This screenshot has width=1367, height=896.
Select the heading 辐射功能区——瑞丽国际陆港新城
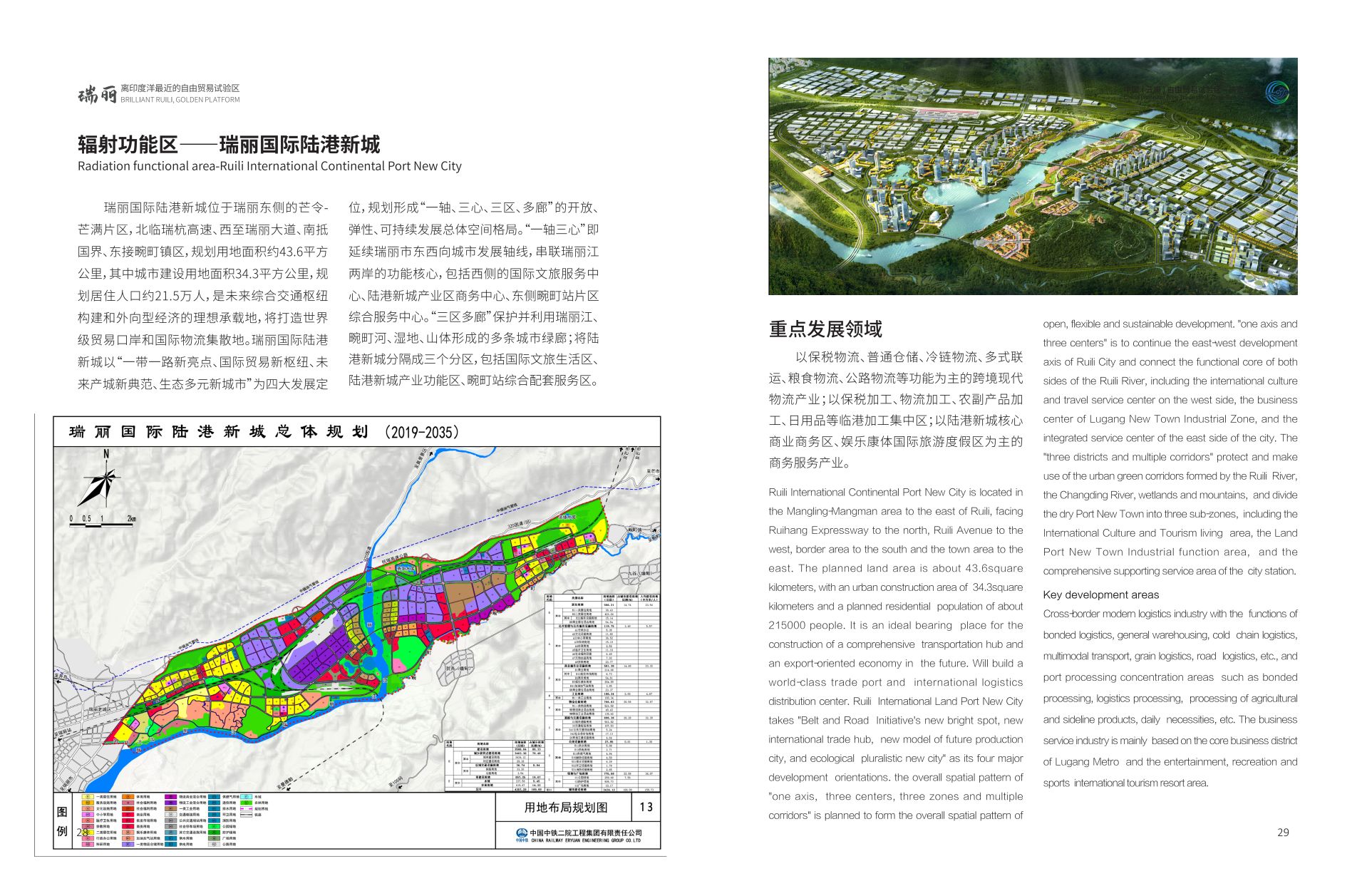[x=229, y=145]
